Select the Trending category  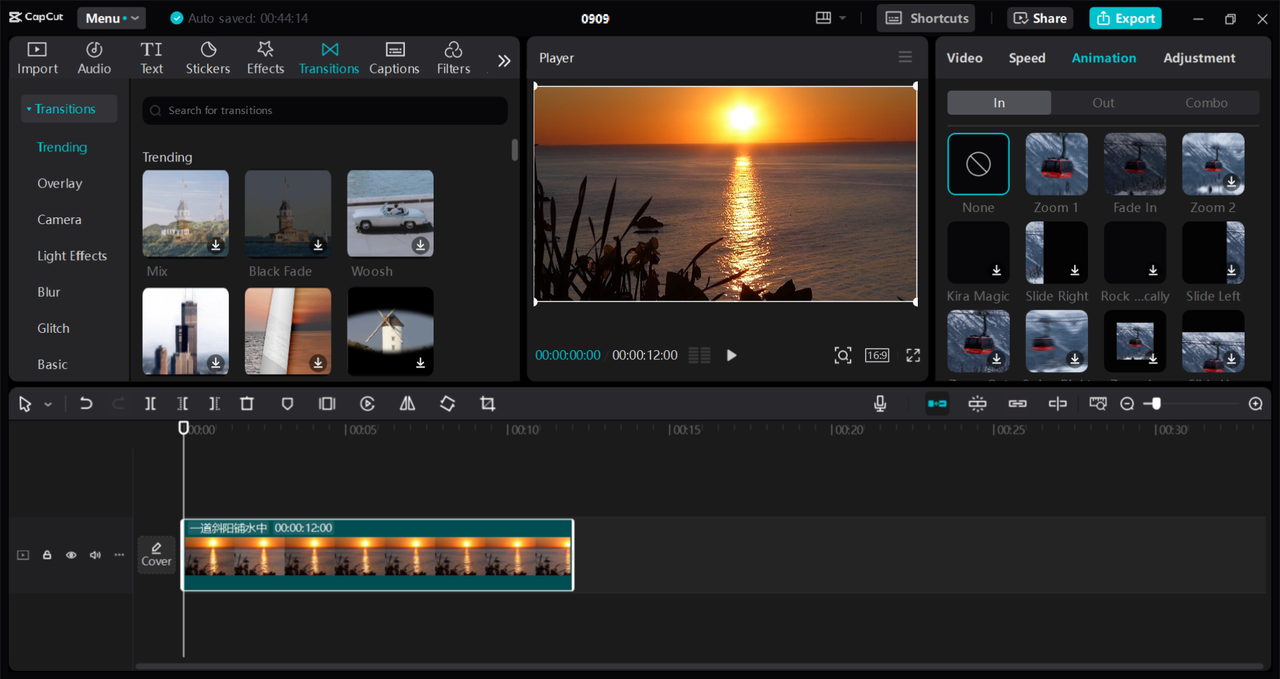pos(62,147)
